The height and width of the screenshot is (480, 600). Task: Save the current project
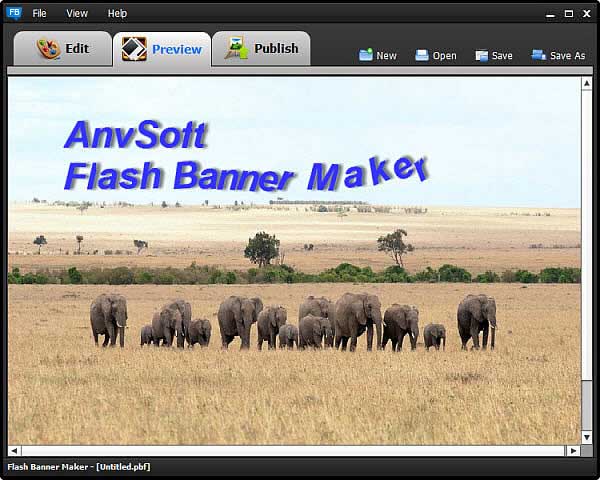coord(494,56)
